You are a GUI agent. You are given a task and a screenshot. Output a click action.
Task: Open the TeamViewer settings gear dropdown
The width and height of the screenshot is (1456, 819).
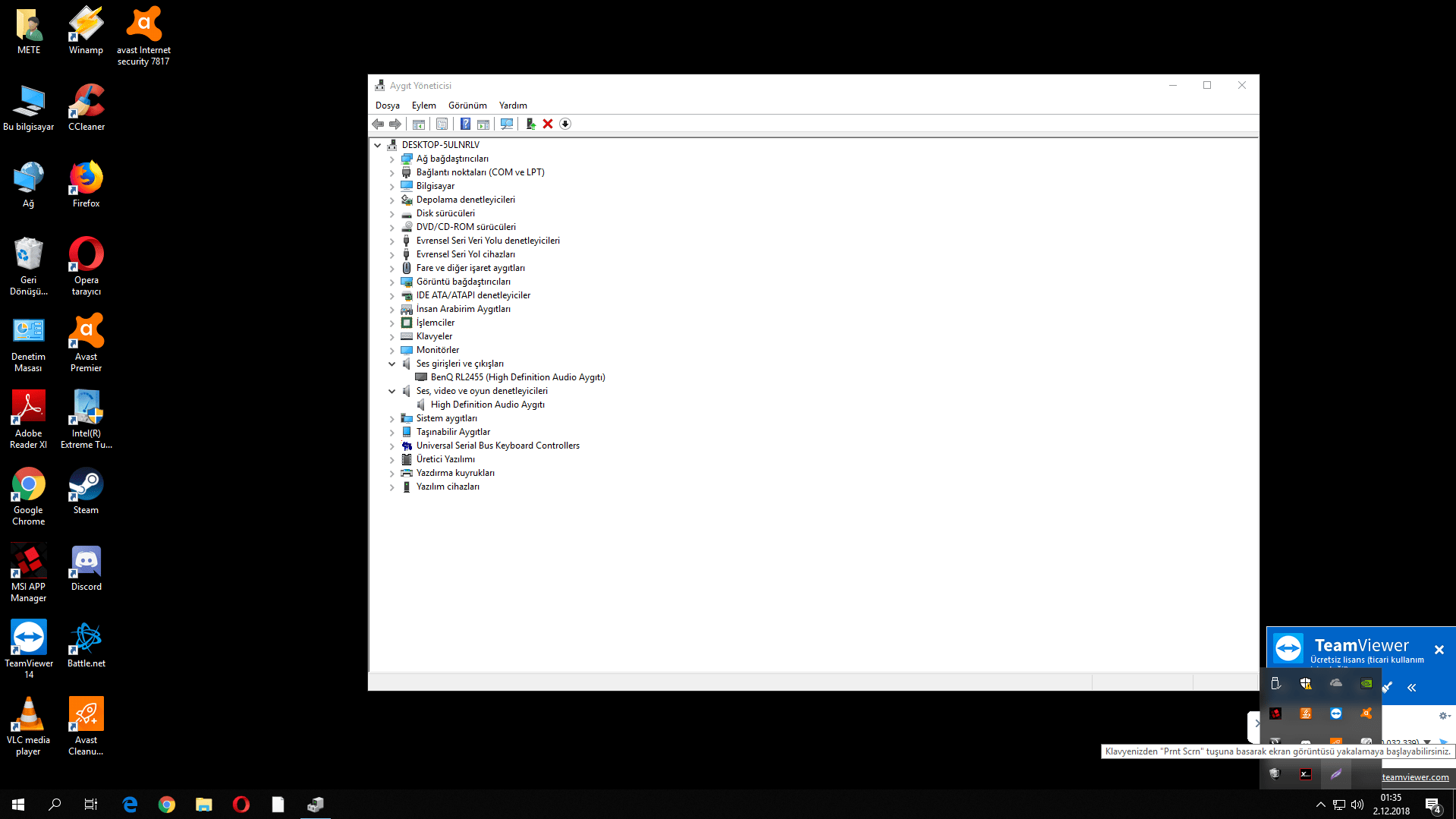1445,716
